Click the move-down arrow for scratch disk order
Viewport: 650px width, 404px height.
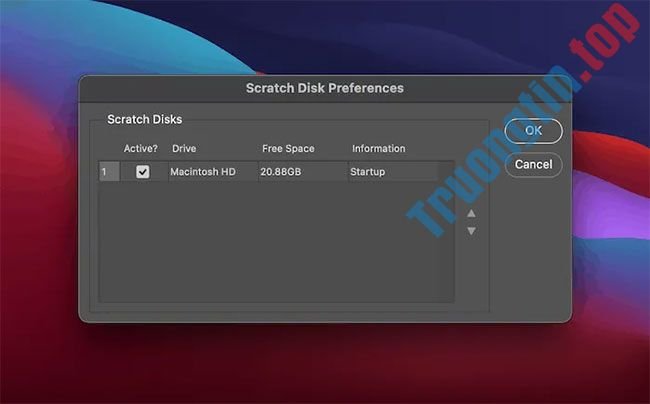click(x=471, y=231)
